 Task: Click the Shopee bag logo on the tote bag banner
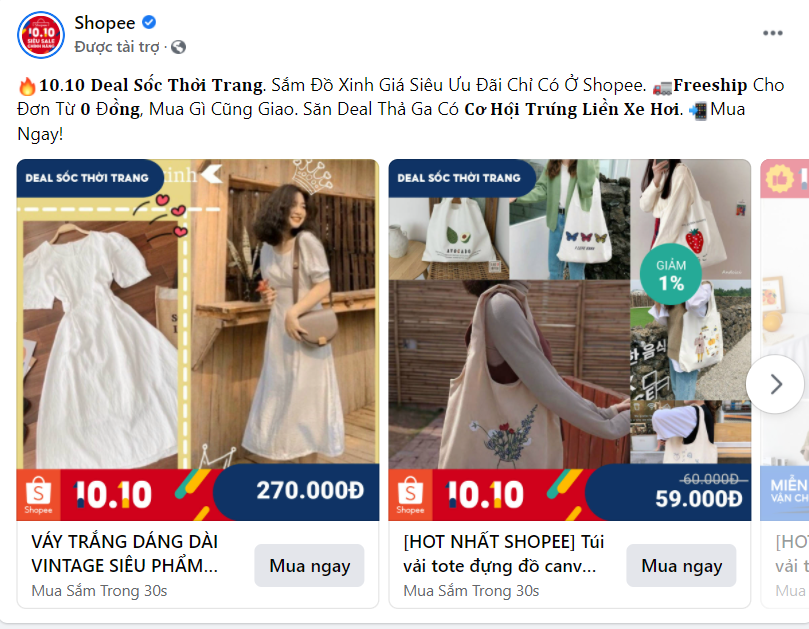point(410,495)
